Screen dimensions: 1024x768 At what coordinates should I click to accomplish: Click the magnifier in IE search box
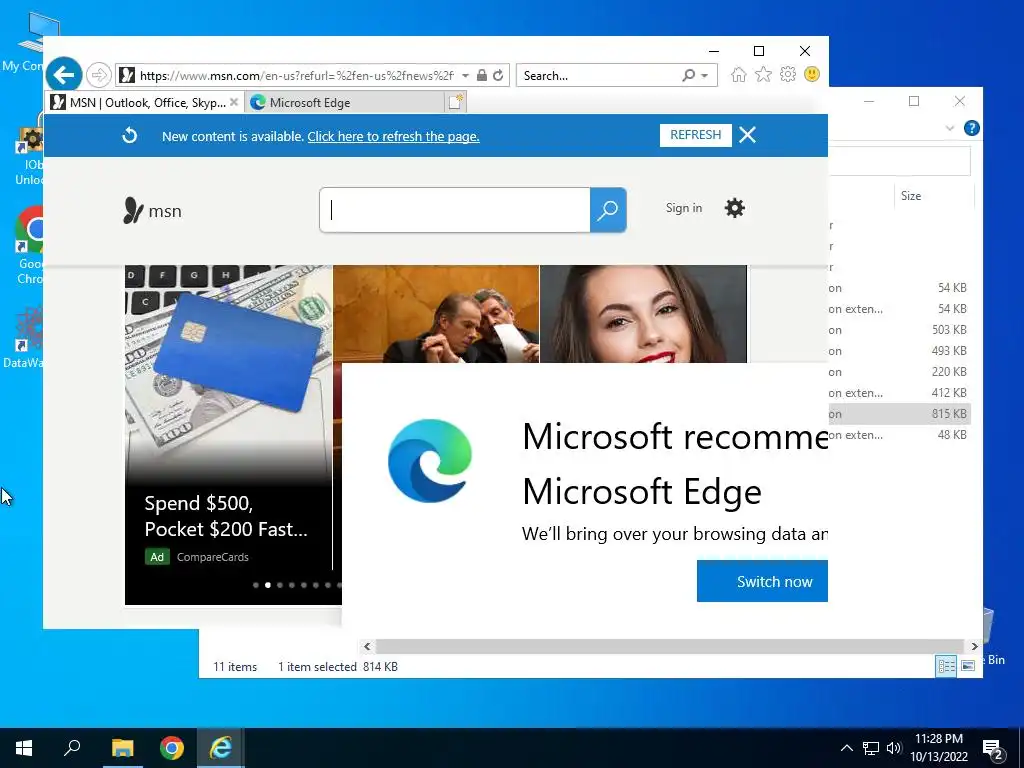(x=688, y=76)
